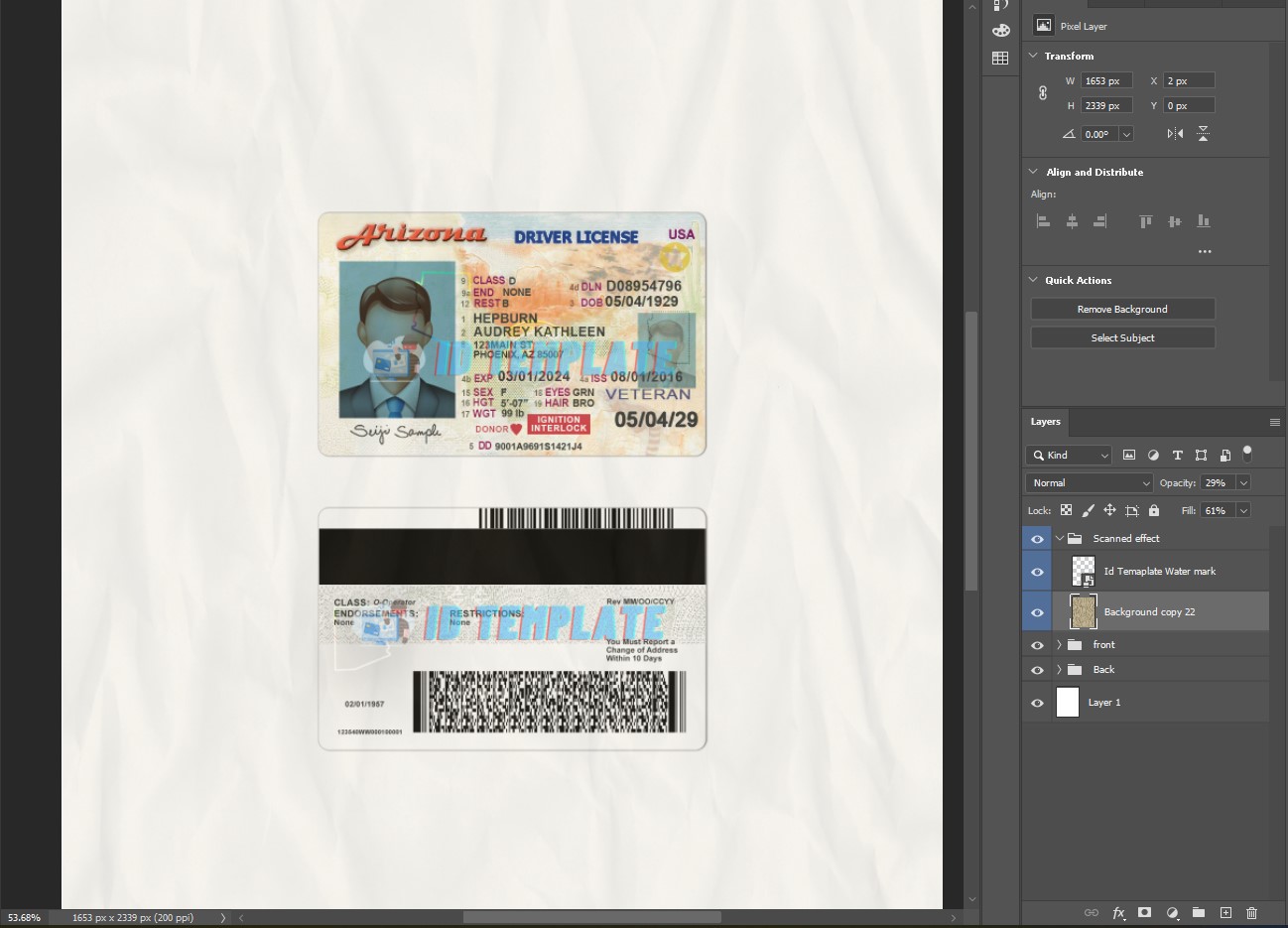Viewport: 1288px width, 928px height.
Task: Hide the Background copy 22 layer
Action: [x=1037, y=611]
